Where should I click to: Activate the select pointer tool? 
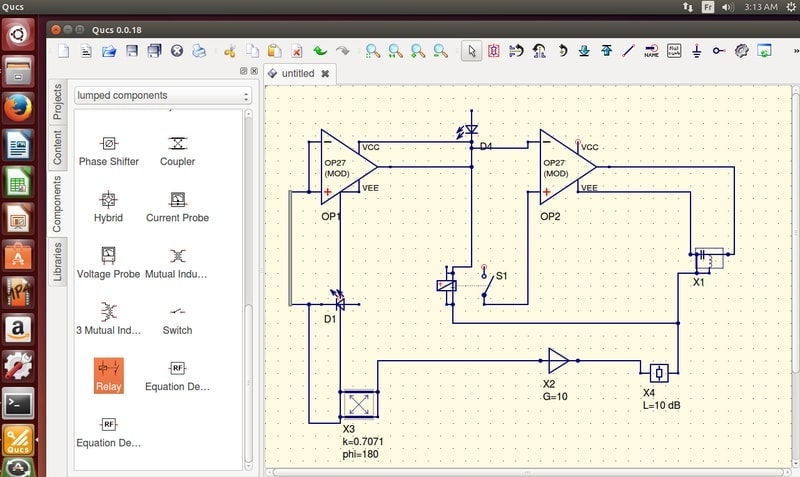point(471,51)
